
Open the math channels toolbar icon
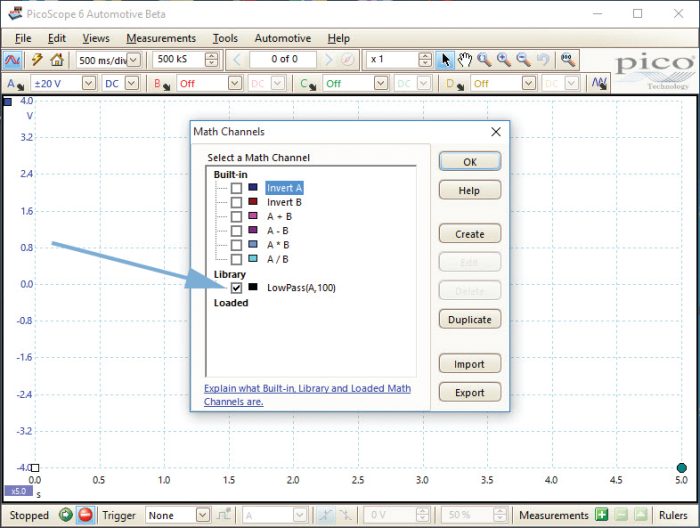pos(599,83)
